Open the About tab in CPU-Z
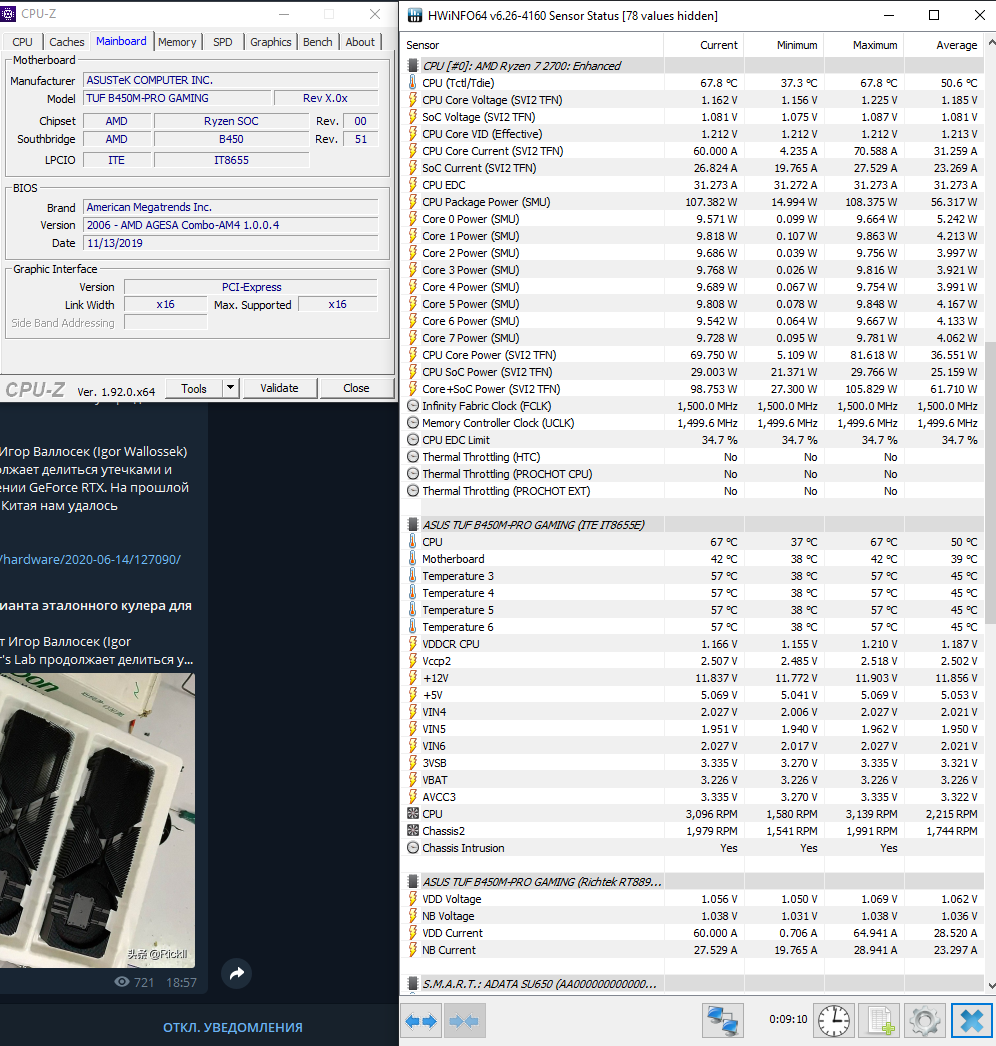996x1046 pixels. pyautogui.click(x=360, y=42)
